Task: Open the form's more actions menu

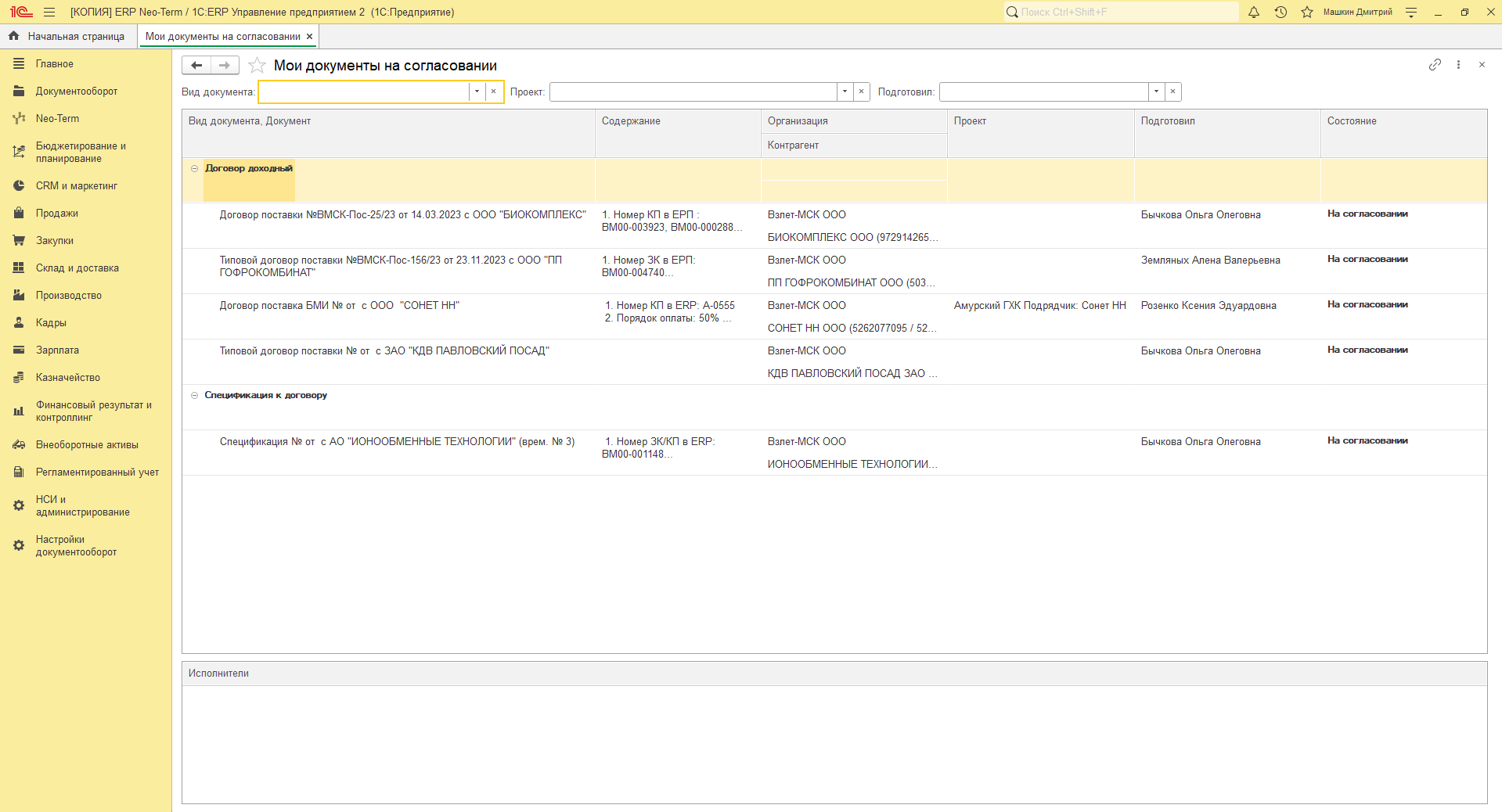Action: pyautogui.click(x=1458, y=65)
